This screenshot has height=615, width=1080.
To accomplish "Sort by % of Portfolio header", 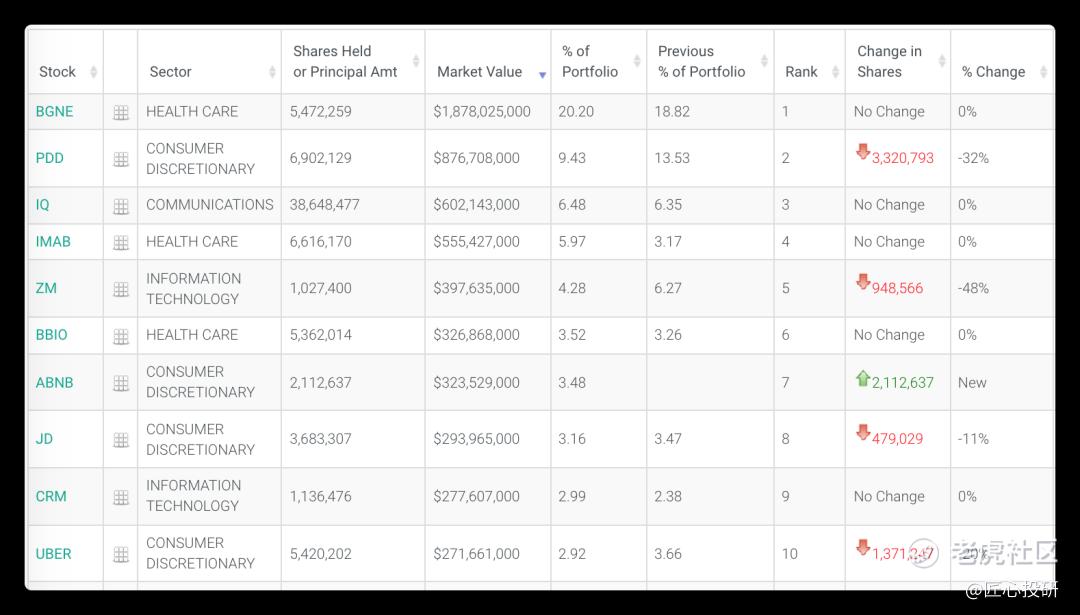I will [590, 62].
